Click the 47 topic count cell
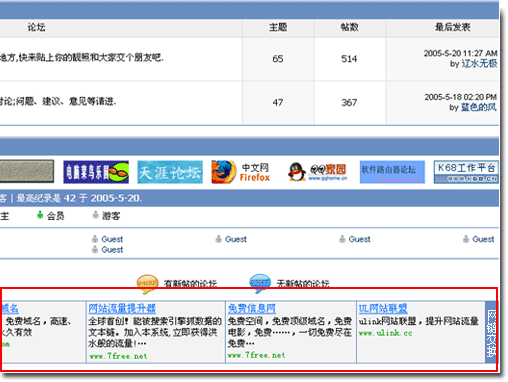The image size is (508, 382). tap(278, 103)
